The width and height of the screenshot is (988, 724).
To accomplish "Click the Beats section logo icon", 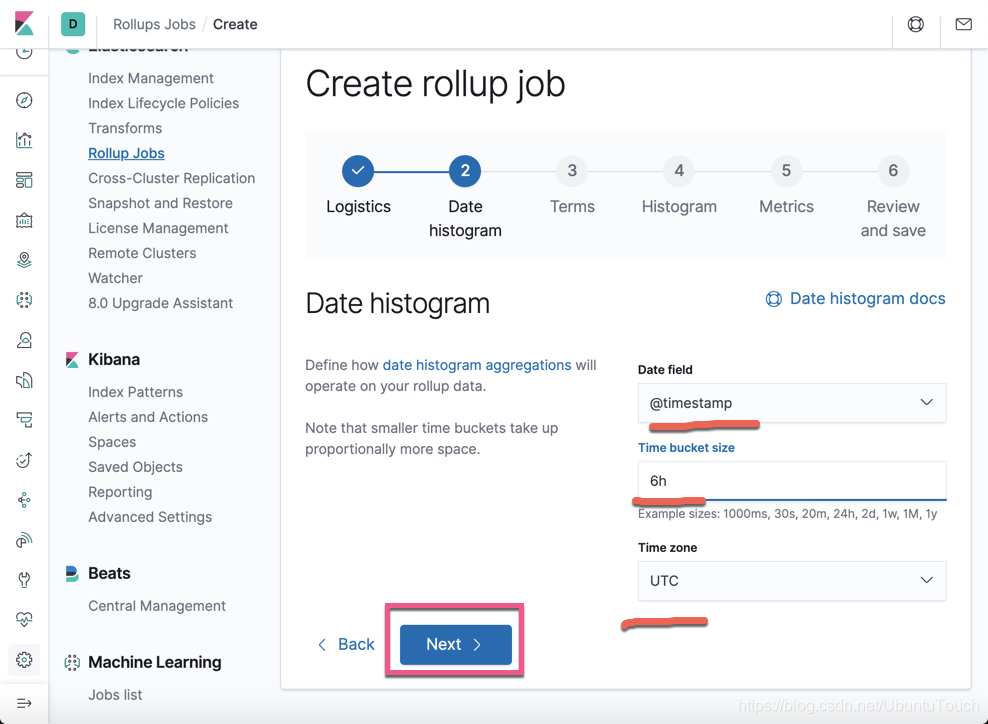I will (72, 573).
